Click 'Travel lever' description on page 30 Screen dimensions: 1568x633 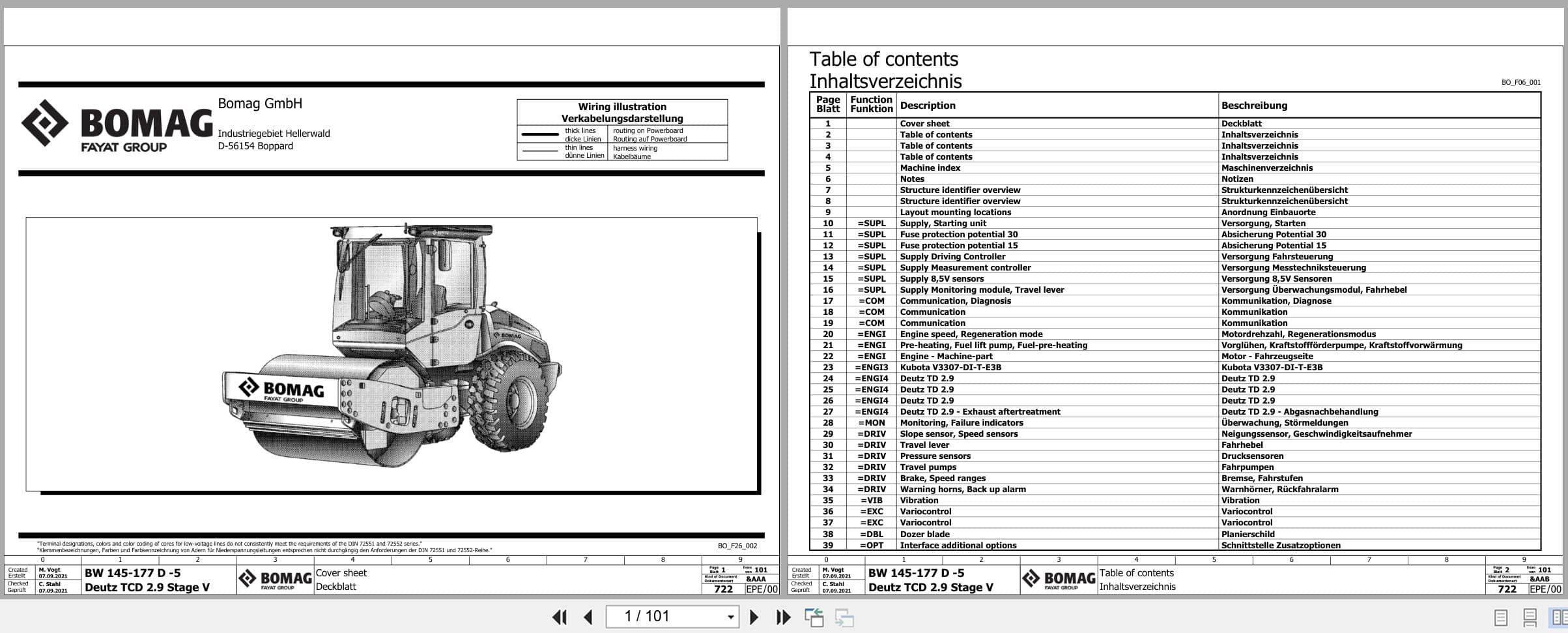(x=924, y=445)
